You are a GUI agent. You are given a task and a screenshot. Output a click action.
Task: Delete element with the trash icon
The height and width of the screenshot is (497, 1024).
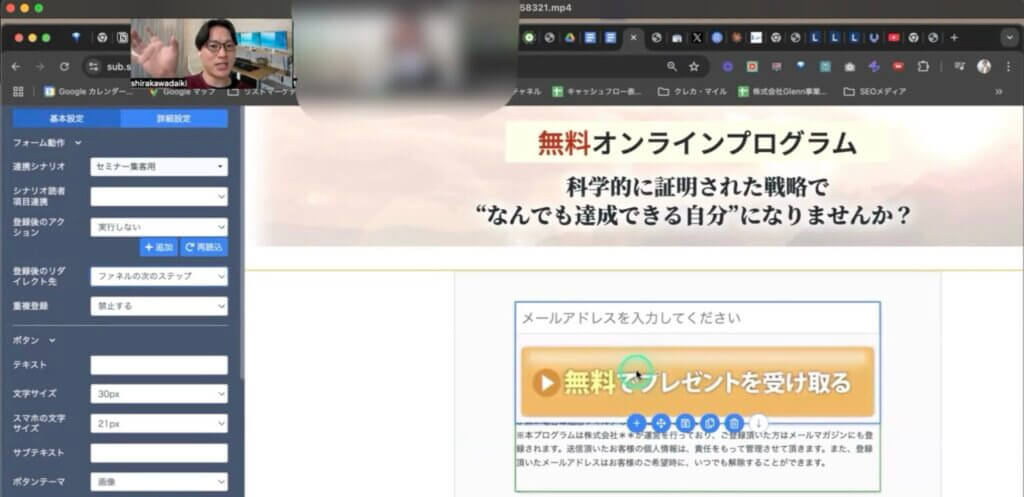734,423
